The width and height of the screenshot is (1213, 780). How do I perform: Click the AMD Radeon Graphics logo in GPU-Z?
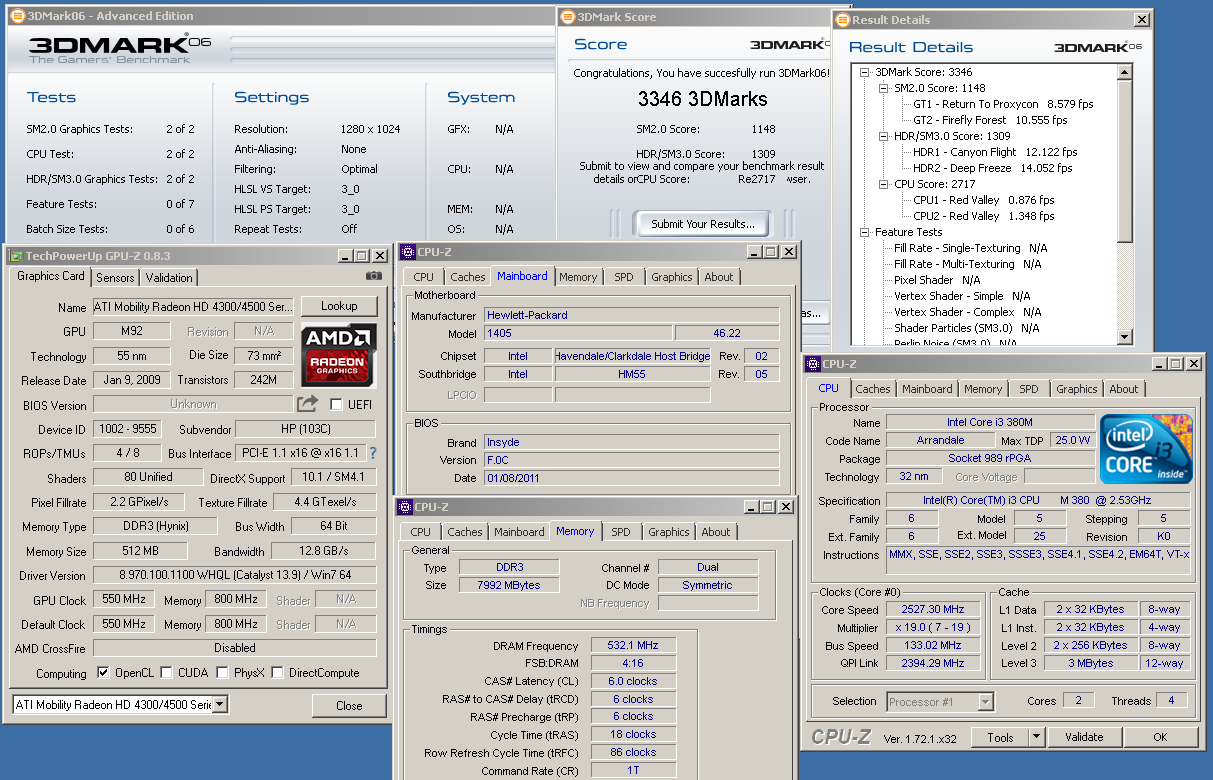coord(339,356)
